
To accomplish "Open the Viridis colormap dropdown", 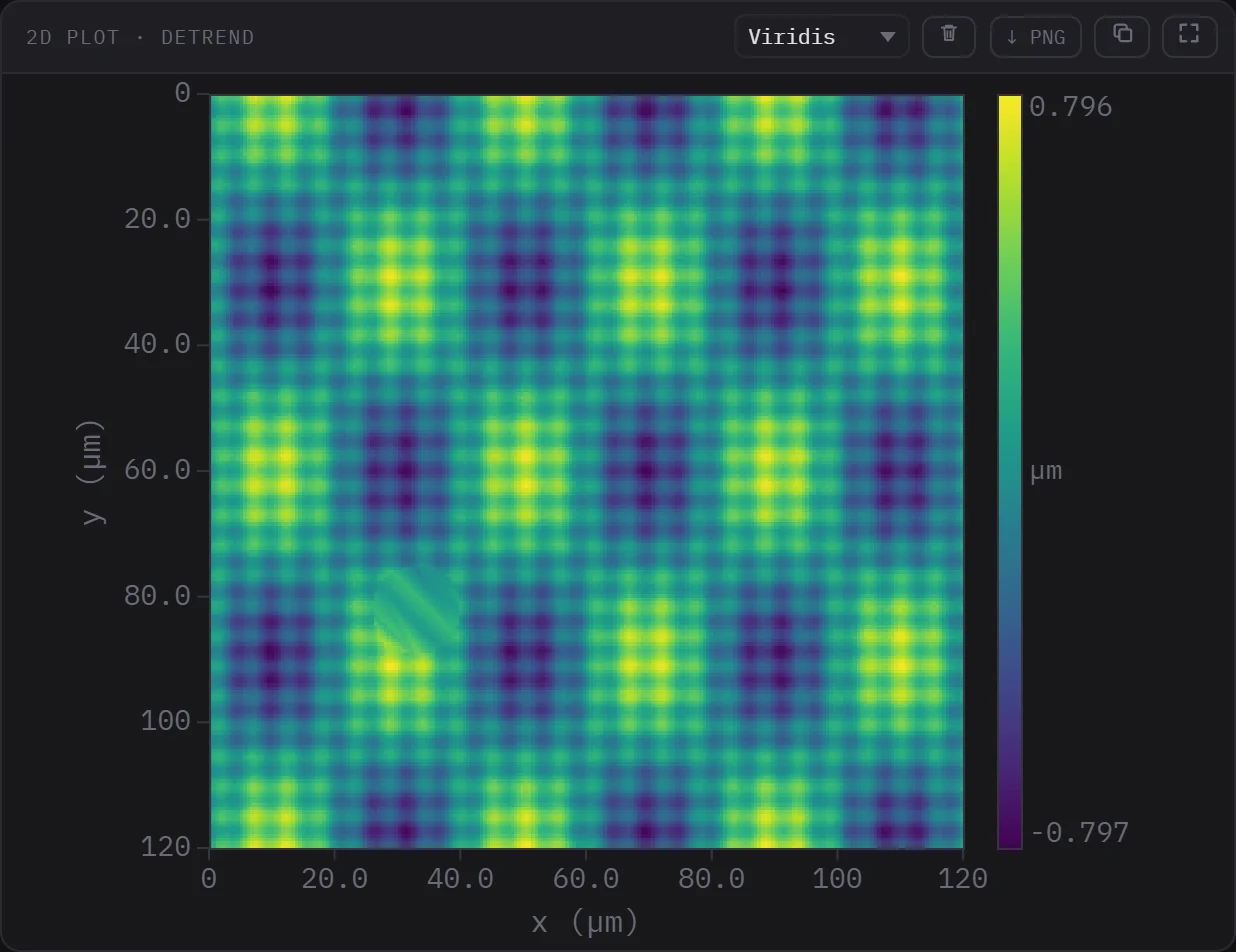I will coord(821,37).
